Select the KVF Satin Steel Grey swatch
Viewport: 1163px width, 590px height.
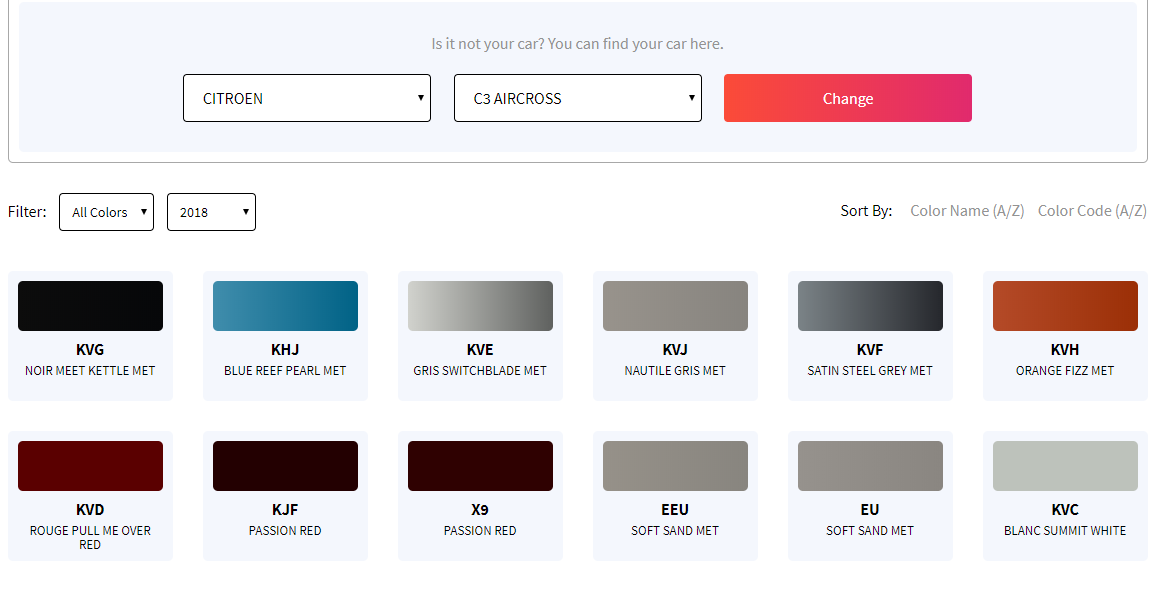pos(870,306)
